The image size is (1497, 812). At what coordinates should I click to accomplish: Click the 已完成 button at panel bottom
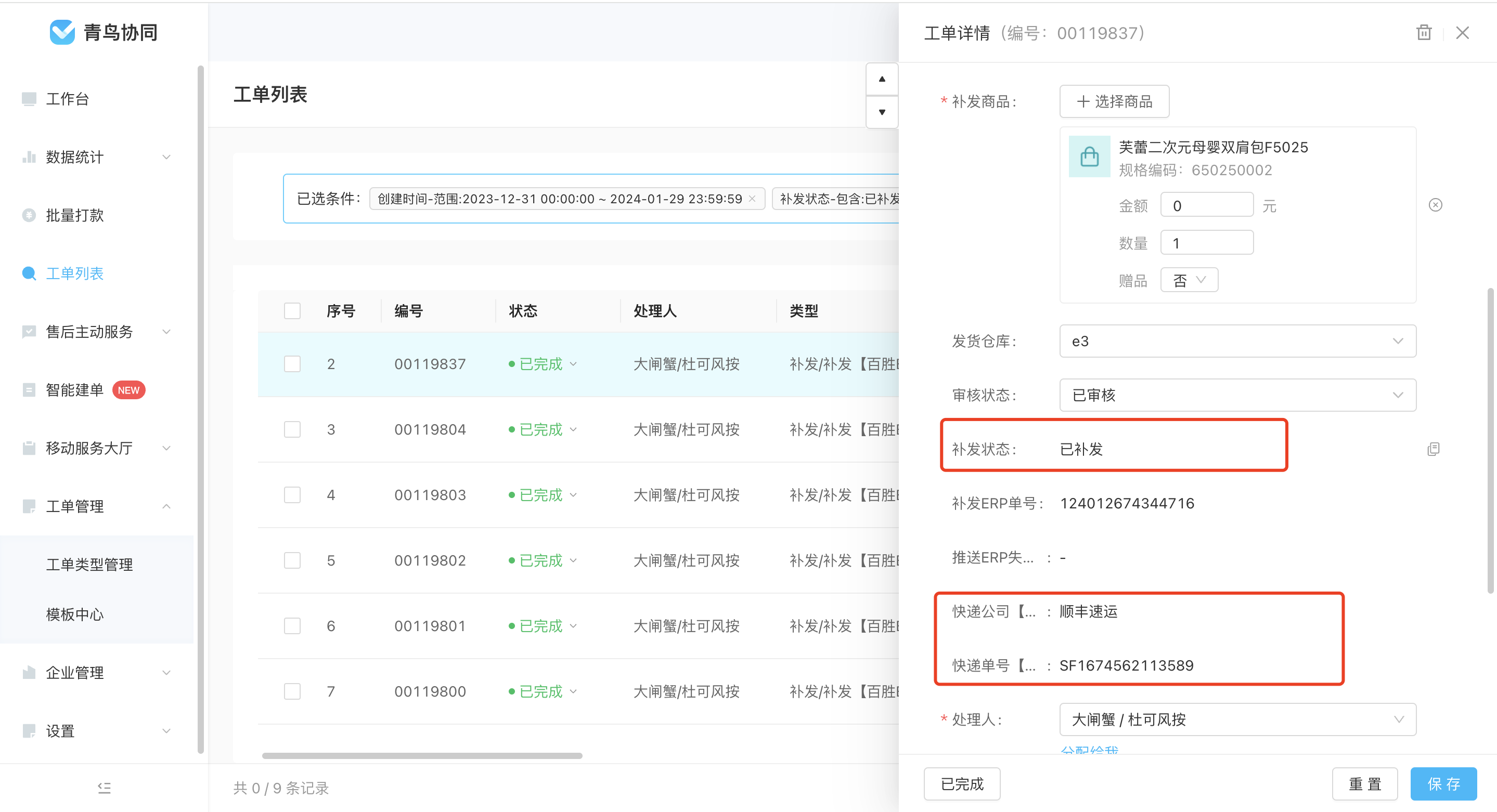click(962, 784)
